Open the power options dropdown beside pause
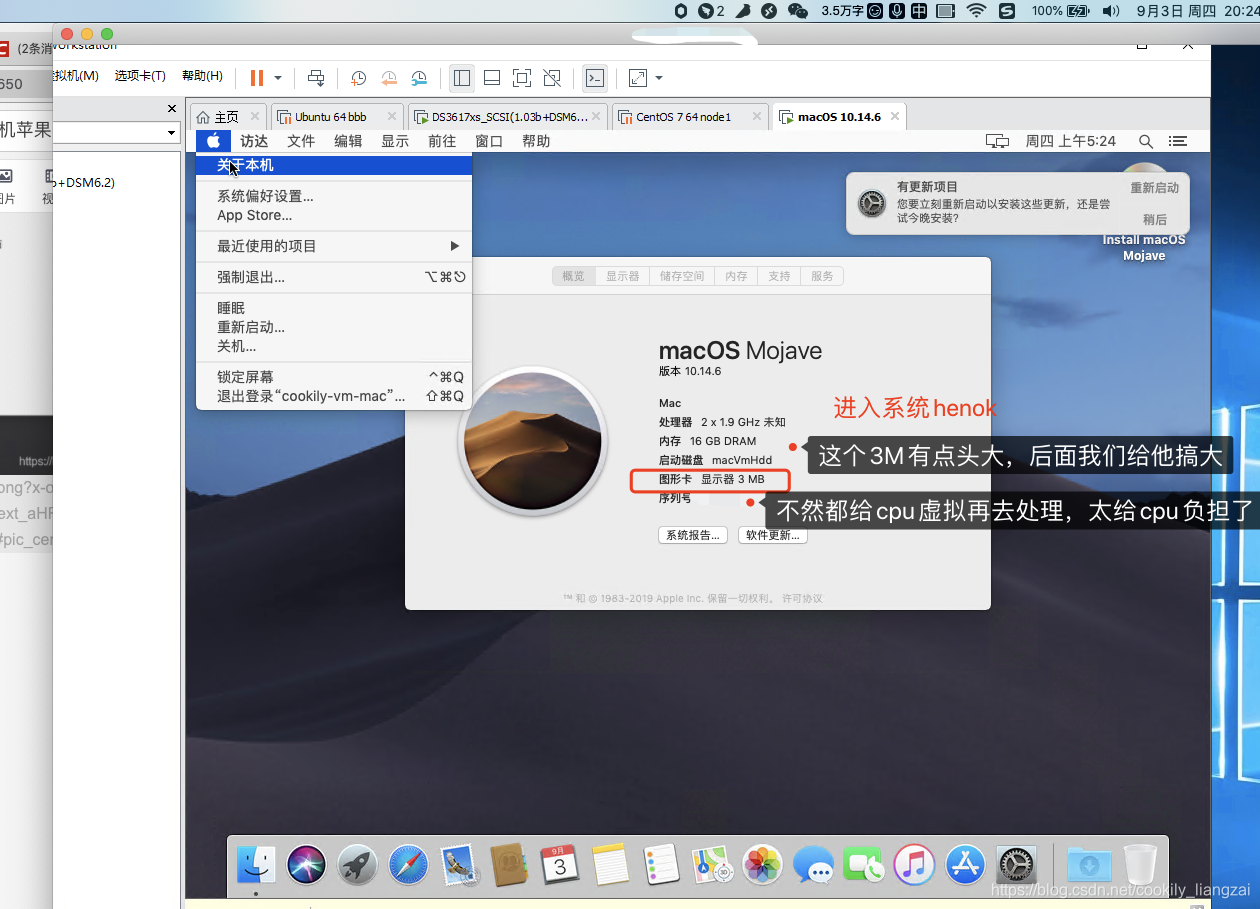Image resolution: width=1260 pixels, height=909 pixels. 278,77
